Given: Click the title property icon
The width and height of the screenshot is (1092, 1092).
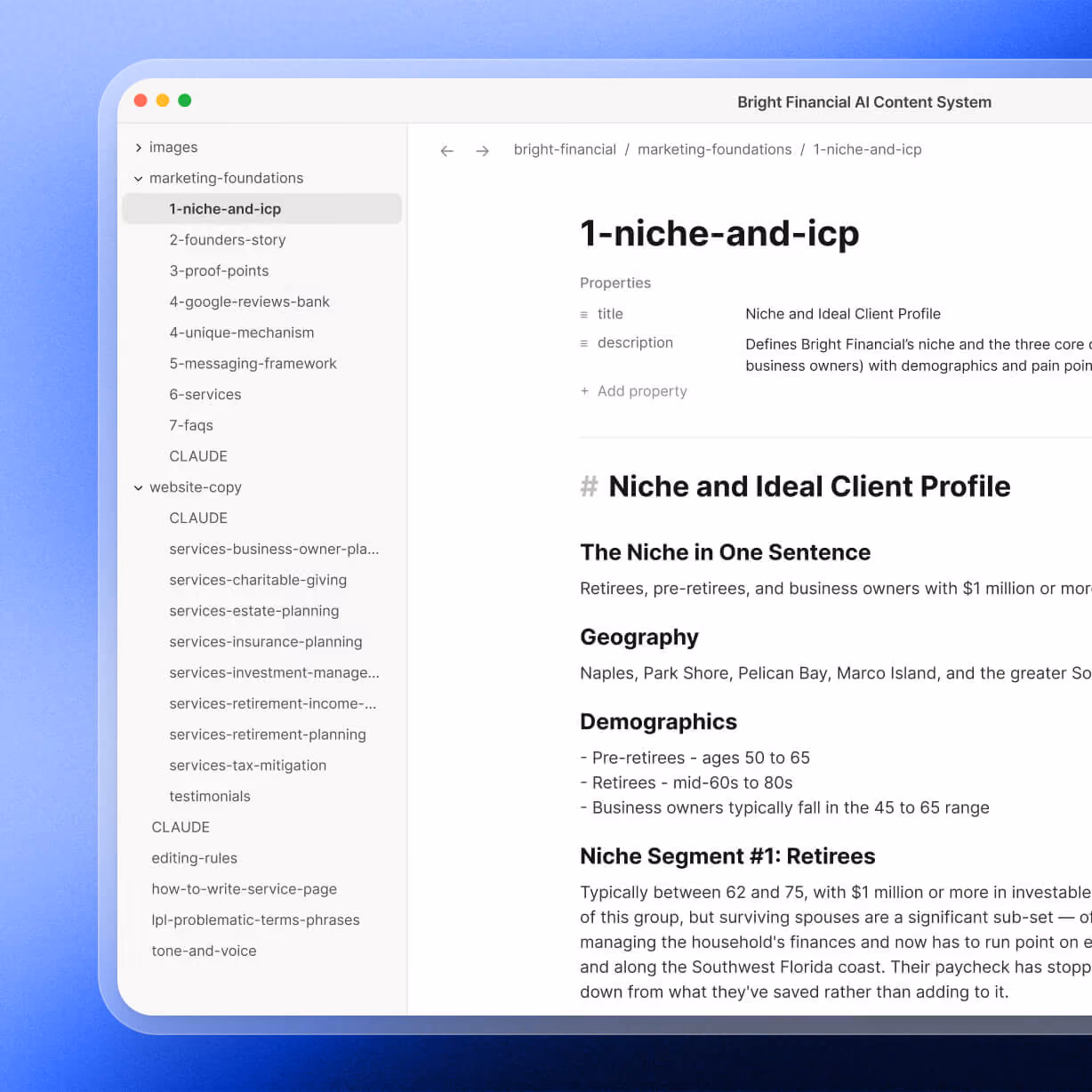Looking at the screenshot, I should (584, 315).
